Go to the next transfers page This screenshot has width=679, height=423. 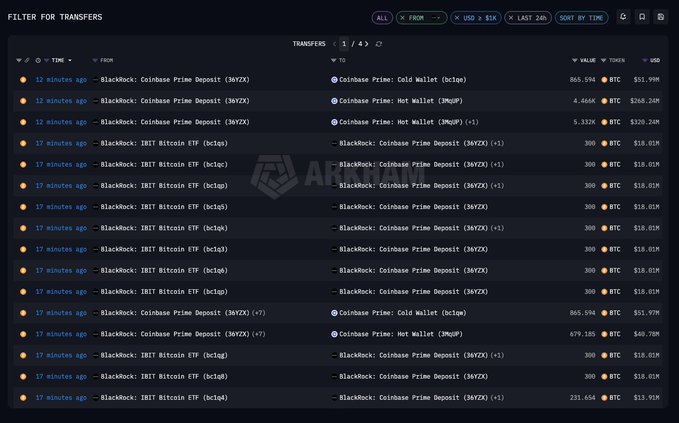(367, 44)
